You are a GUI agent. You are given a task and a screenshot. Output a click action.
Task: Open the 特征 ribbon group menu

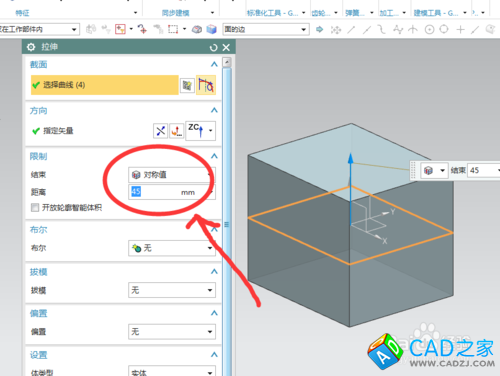(x=76, y=13)
